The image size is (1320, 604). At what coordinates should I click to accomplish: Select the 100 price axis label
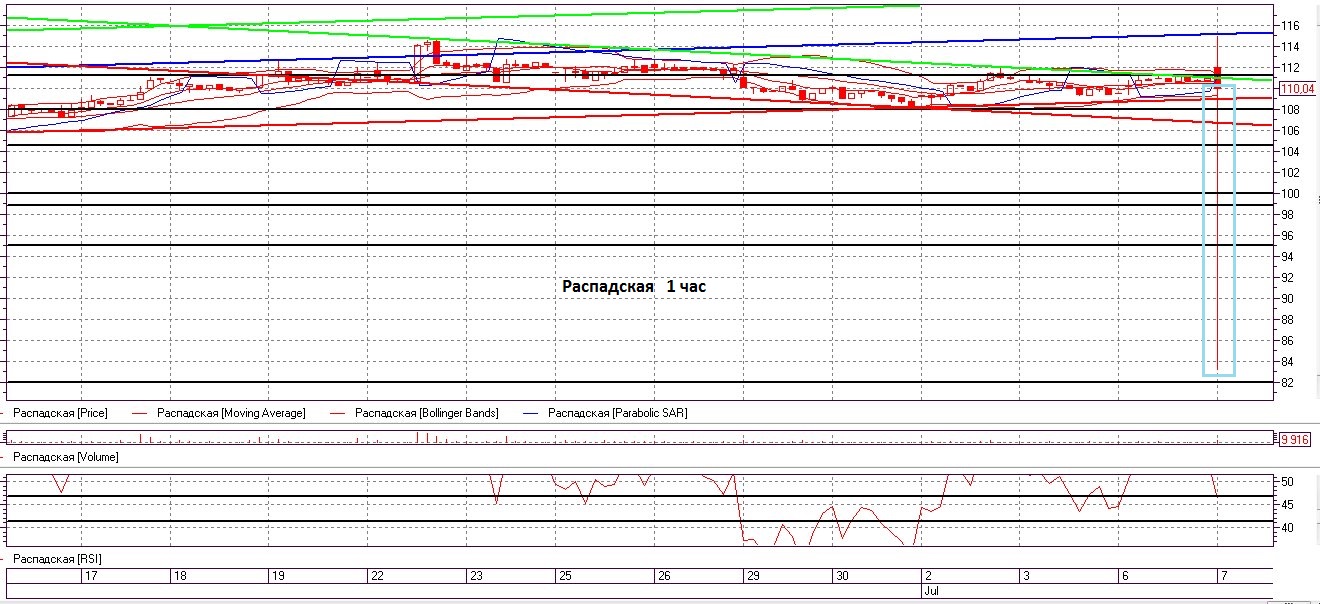(x=1289, y=194)
